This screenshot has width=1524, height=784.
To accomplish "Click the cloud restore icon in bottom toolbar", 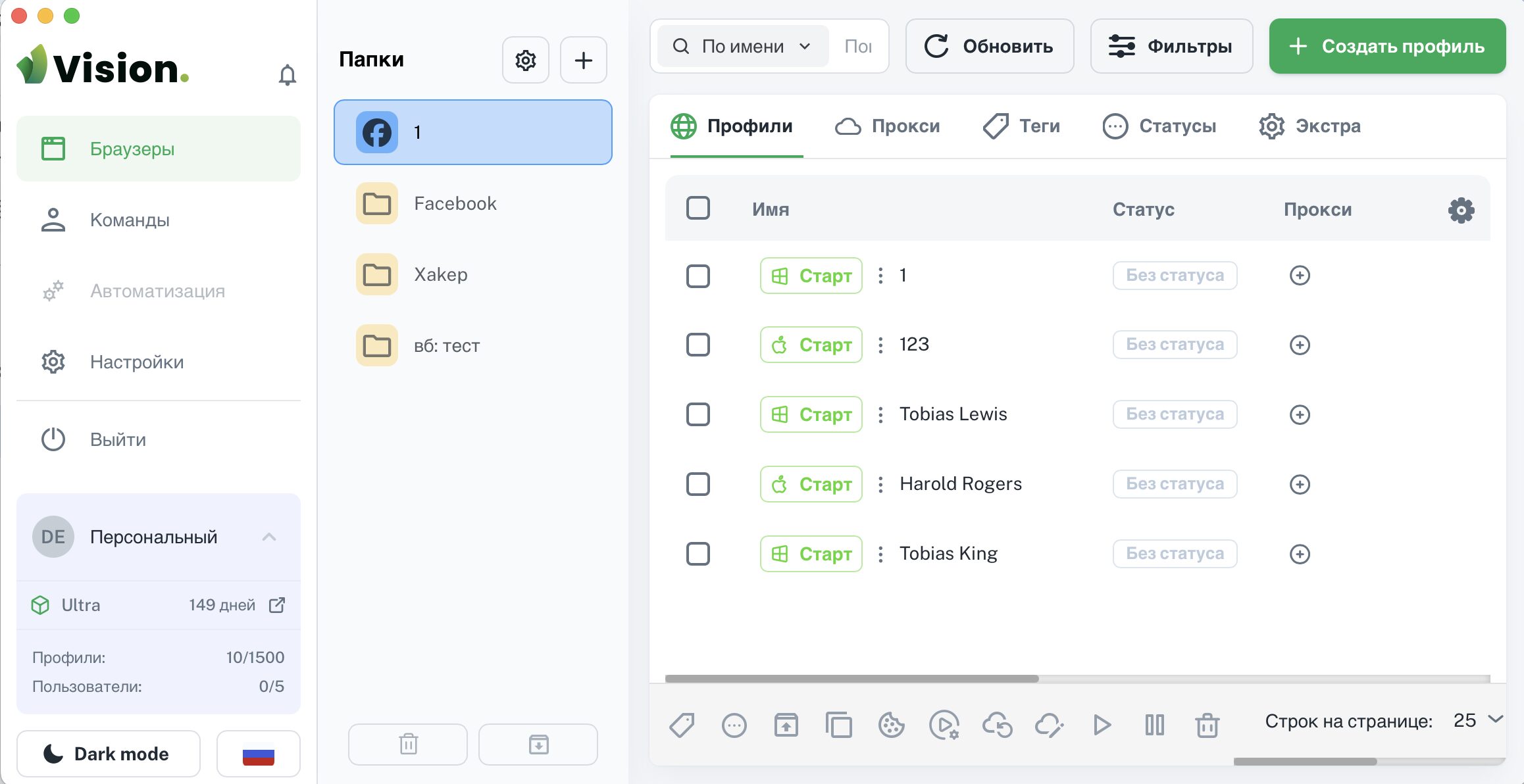I will (997, 725).
